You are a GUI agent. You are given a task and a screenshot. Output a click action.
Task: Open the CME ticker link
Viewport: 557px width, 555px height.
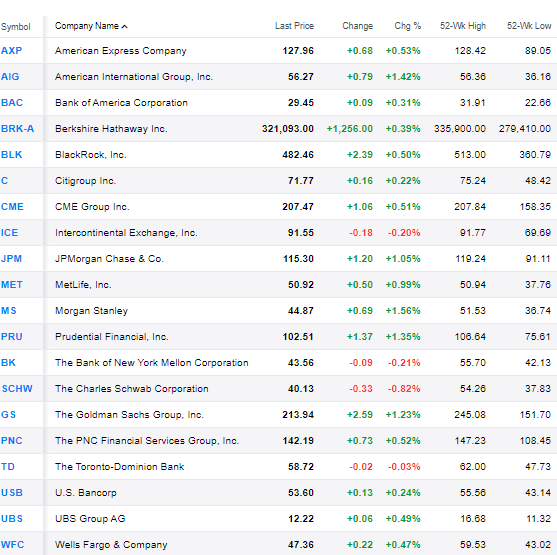[12, 206]
